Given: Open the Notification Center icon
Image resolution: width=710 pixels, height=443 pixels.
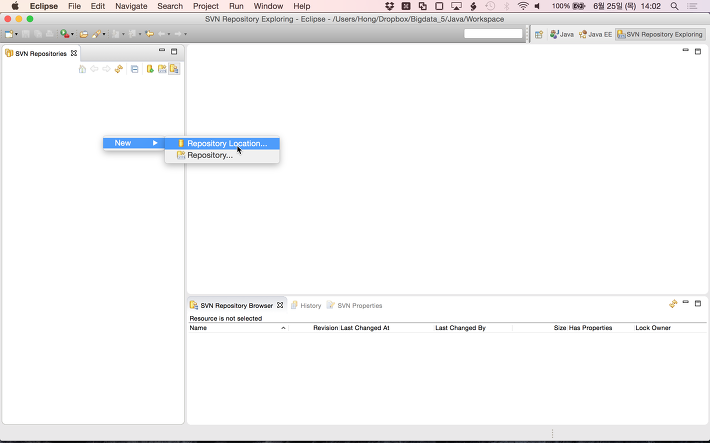Looking at the screenshot, I should click(692, 6).
